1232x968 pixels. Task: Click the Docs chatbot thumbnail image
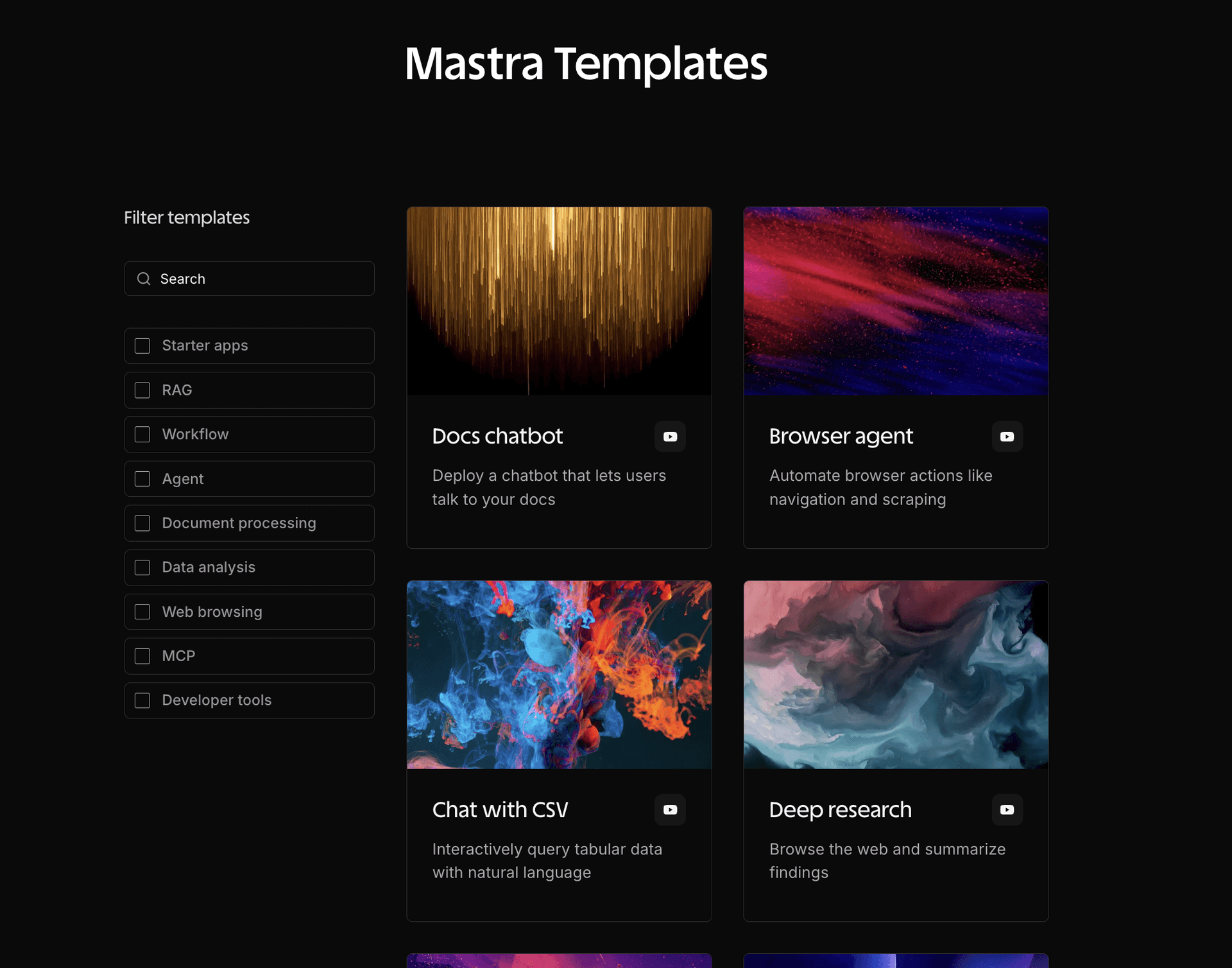pyautogui.click(x=559, y=300)
